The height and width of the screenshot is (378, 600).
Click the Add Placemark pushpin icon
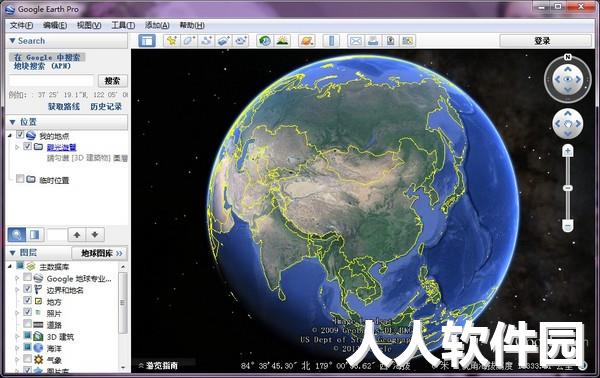[x=171, y=41]
